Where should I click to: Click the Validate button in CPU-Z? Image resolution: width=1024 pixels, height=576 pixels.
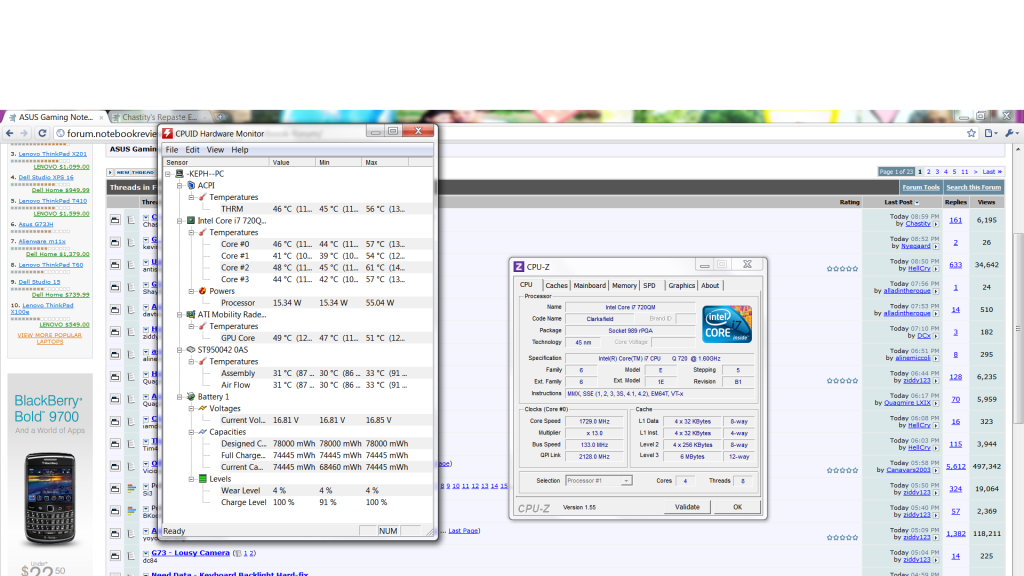pos(686,507)
